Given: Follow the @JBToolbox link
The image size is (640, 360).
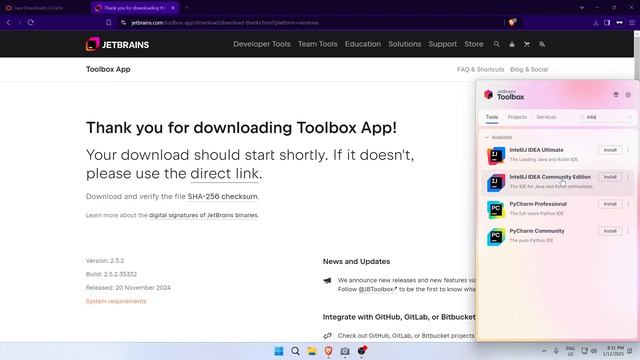Looking at the screenshot, I should click(378, 289).
